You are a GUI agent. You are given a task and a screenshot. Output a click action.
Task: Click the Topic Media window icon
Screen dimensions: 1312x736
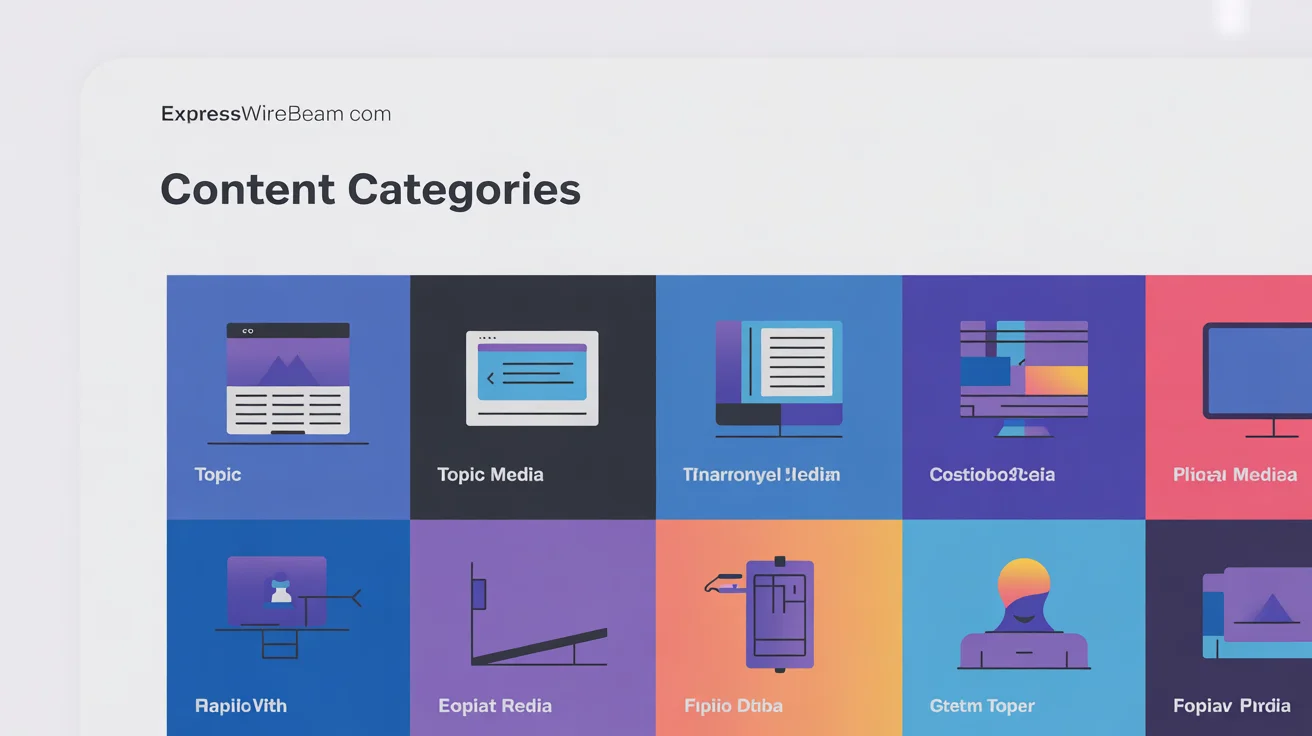532,375
